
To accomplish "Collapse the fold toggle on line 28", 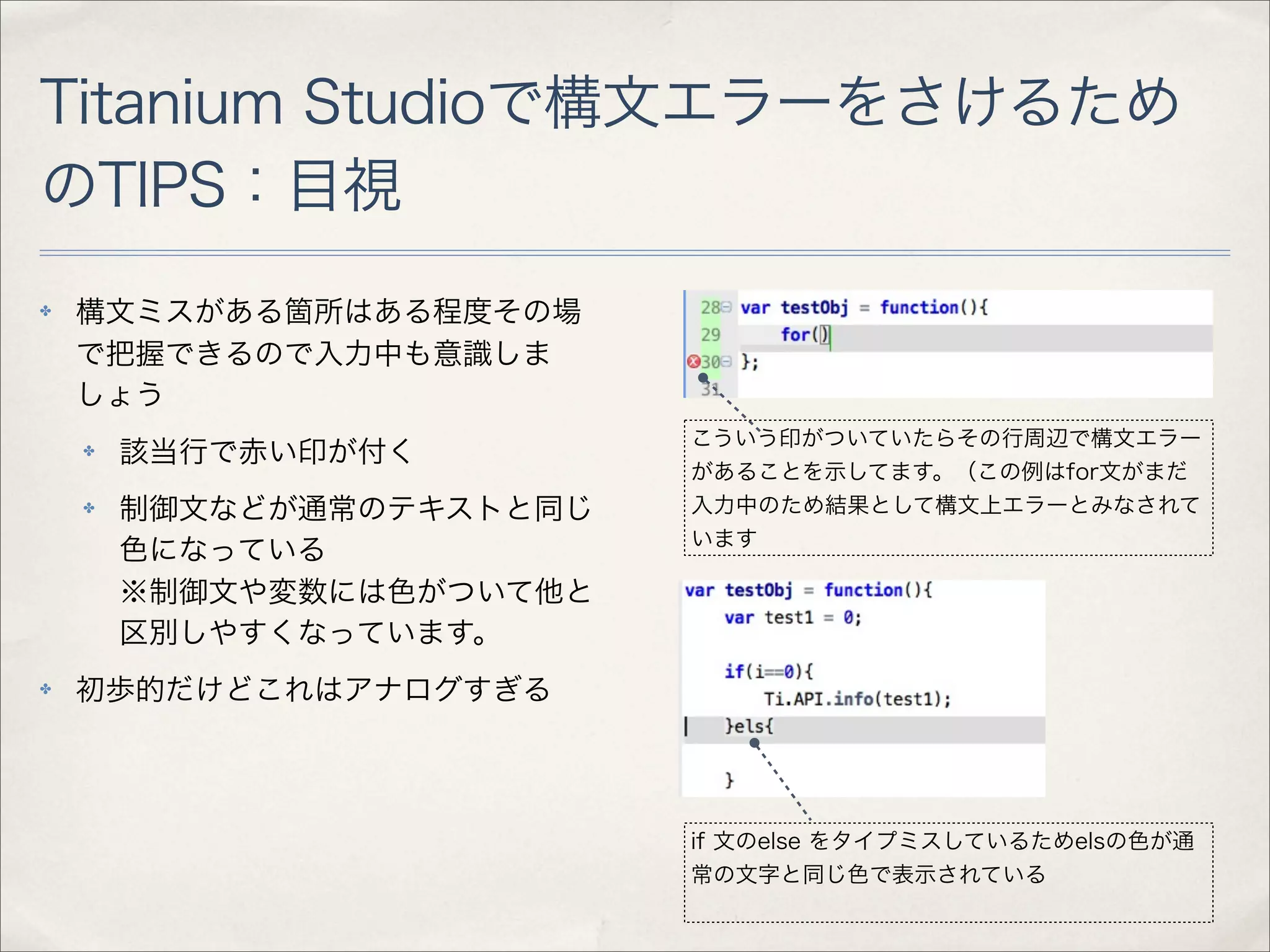I will [x=727, y=307].
